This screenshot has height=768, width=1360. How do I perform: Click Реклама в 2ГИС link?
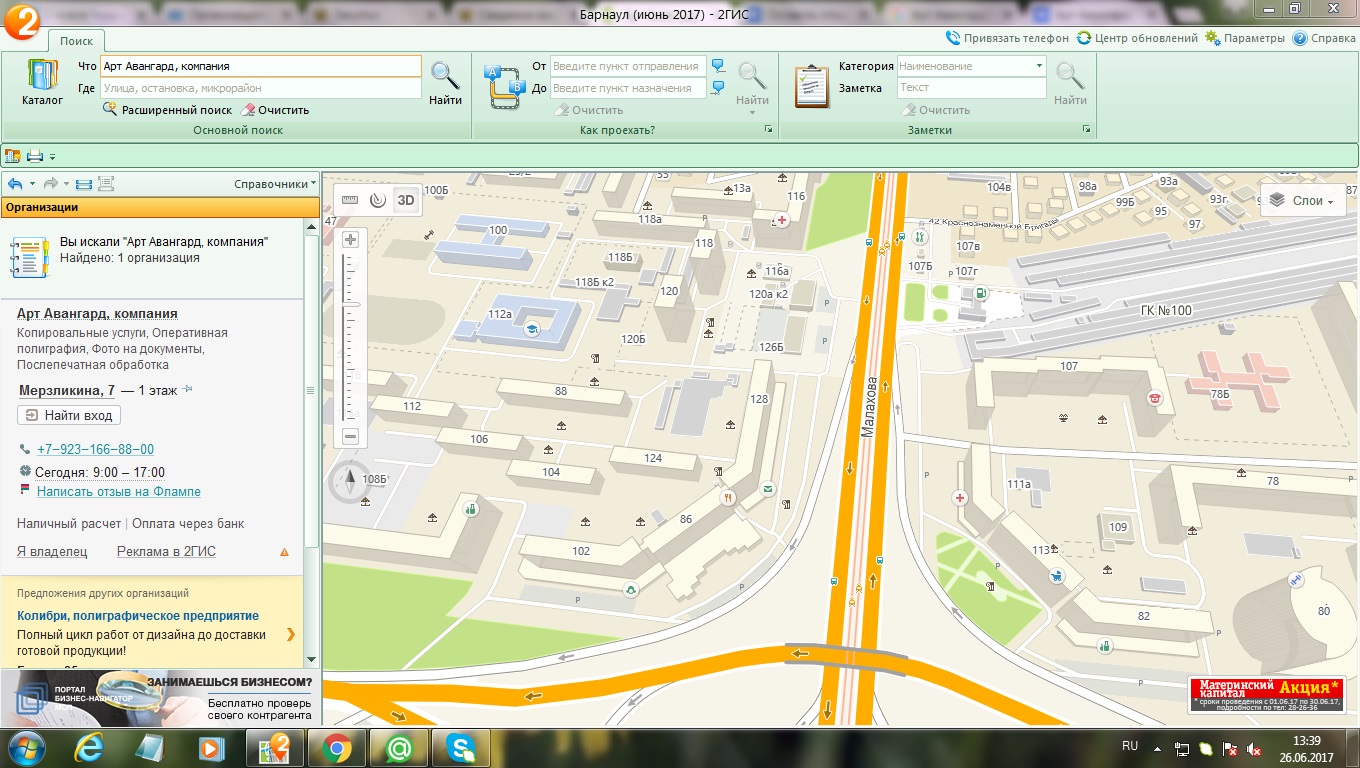[x=166, y=552]
